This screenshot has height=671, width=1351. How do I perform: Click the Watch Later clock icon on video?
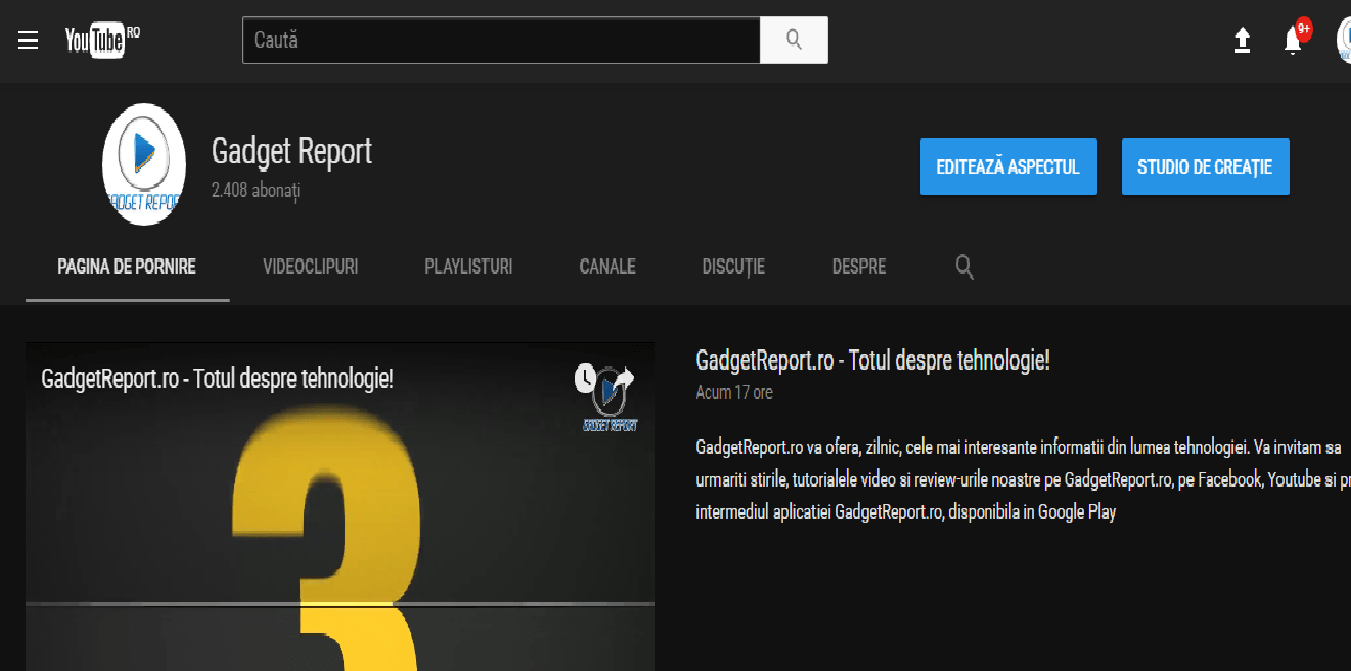pyautogui.click(x=586, y=378)
